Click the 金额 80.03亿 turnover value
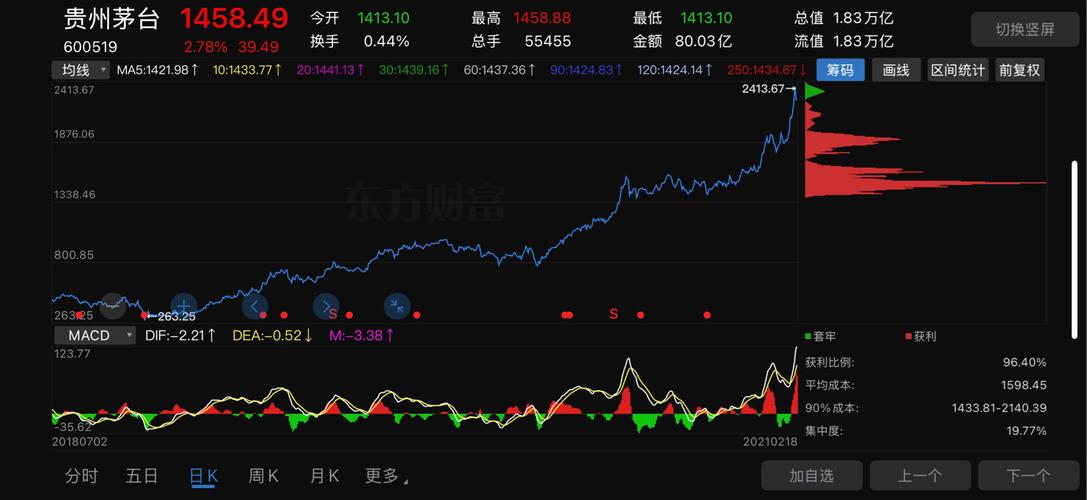1087x500 pixels. 703,42
